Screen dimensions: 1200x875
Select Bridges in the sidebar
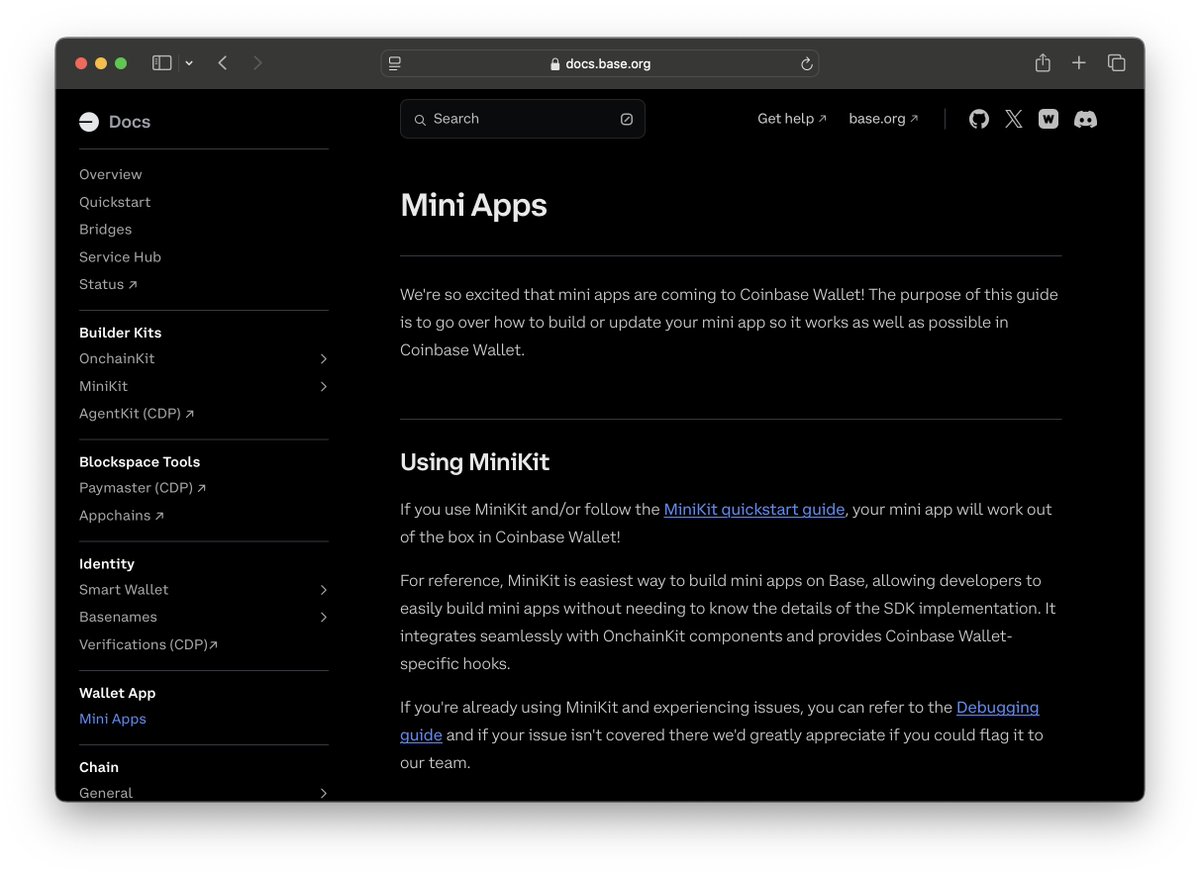click(x=105, y=229)
